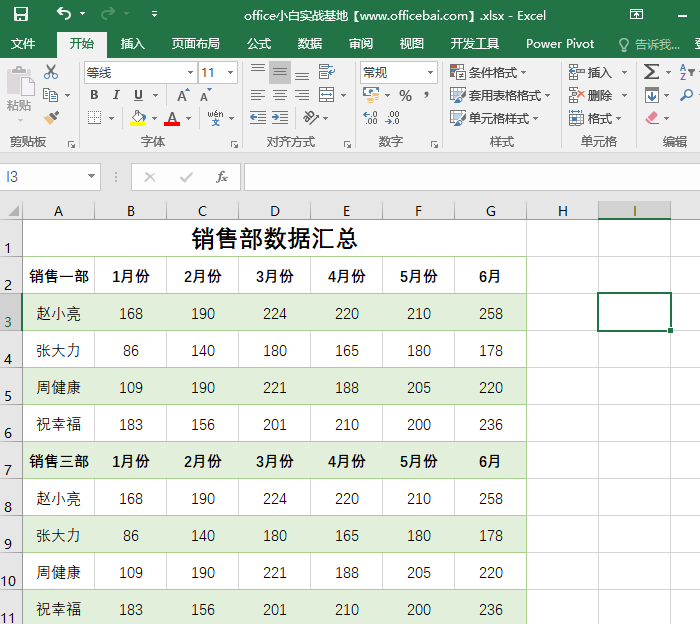Activate the Format Painter brush
Image resolution: width=700 pixels, height=624 pixels.
[51, 118]
